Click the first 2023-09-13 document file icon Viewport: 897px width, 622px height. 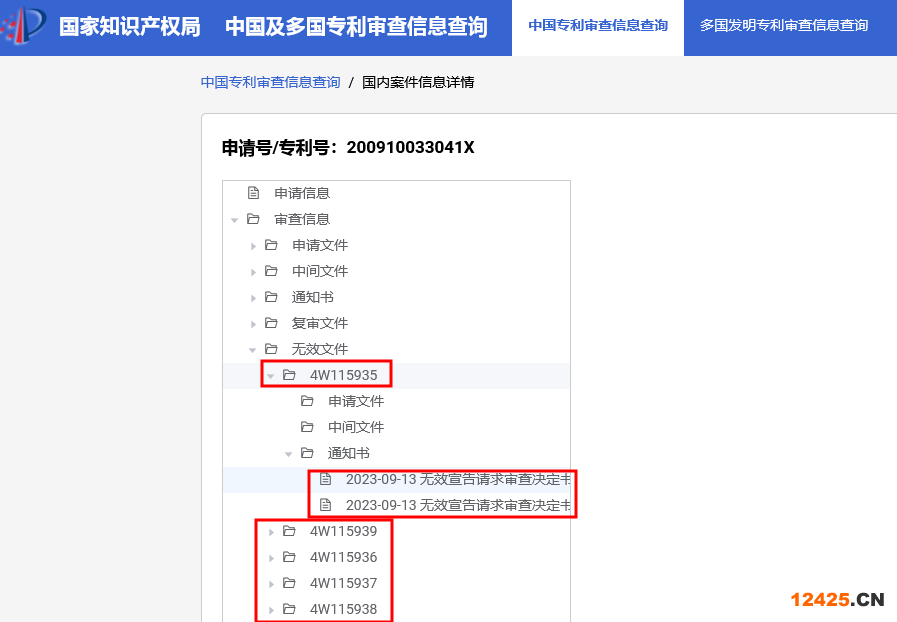pyautogui.click(x=325, y=479)
